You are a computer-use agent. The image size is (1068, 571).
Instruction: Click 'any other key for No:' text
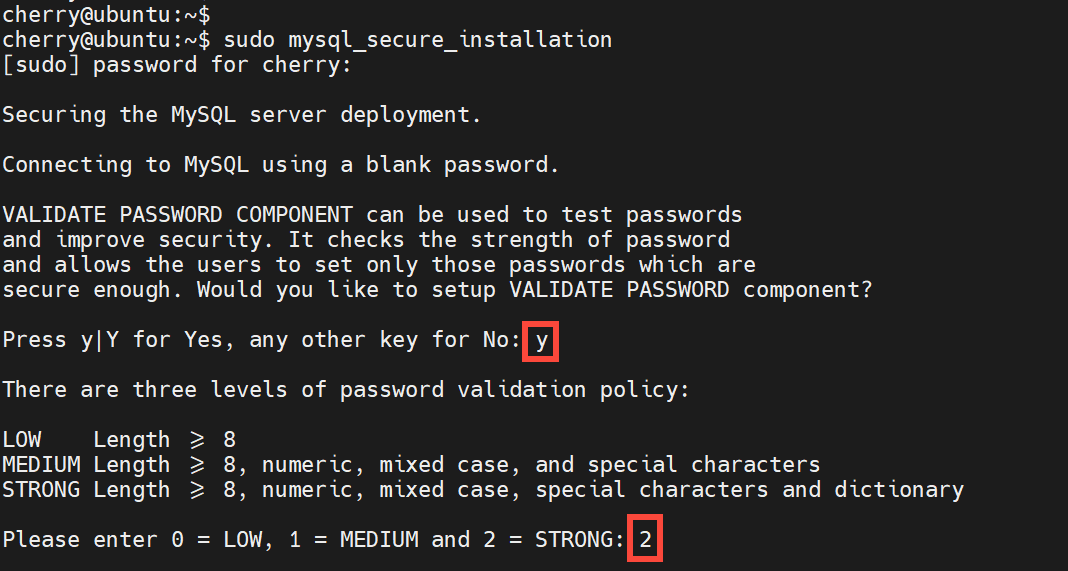click(385, 340)
